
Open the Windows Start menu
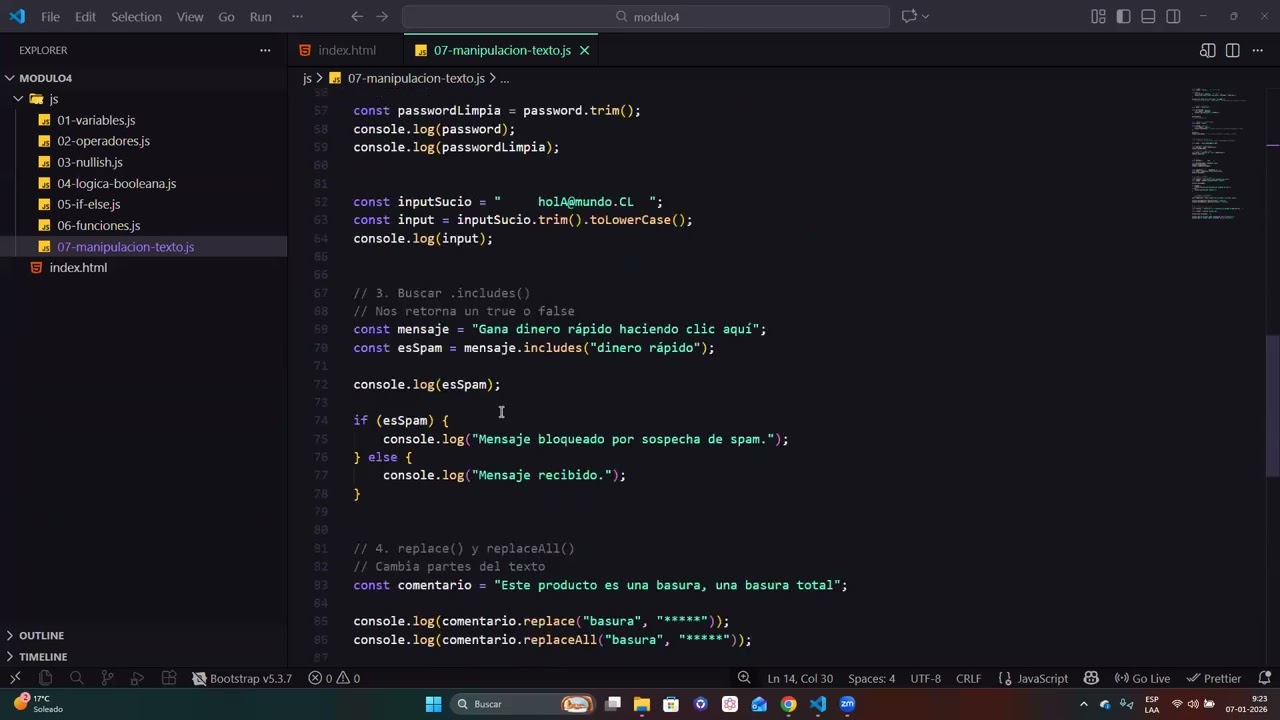[x=433, y=704]
